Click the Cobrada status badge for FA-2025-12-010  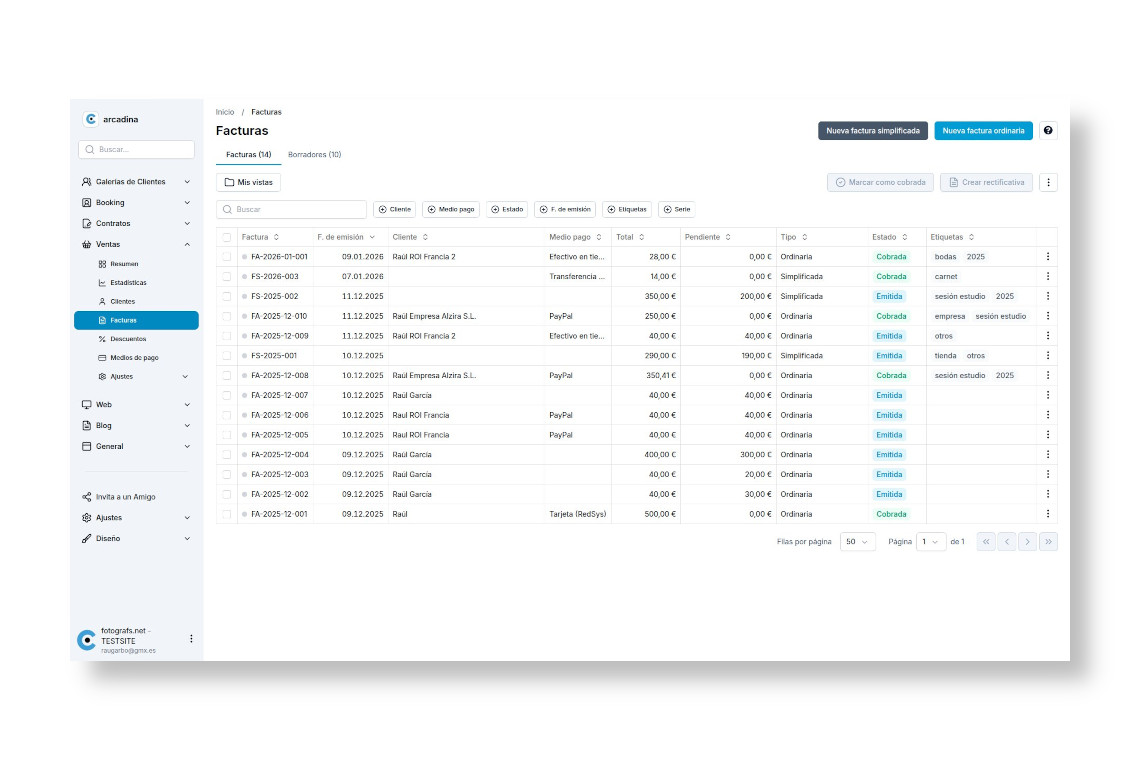pos(889,316)
